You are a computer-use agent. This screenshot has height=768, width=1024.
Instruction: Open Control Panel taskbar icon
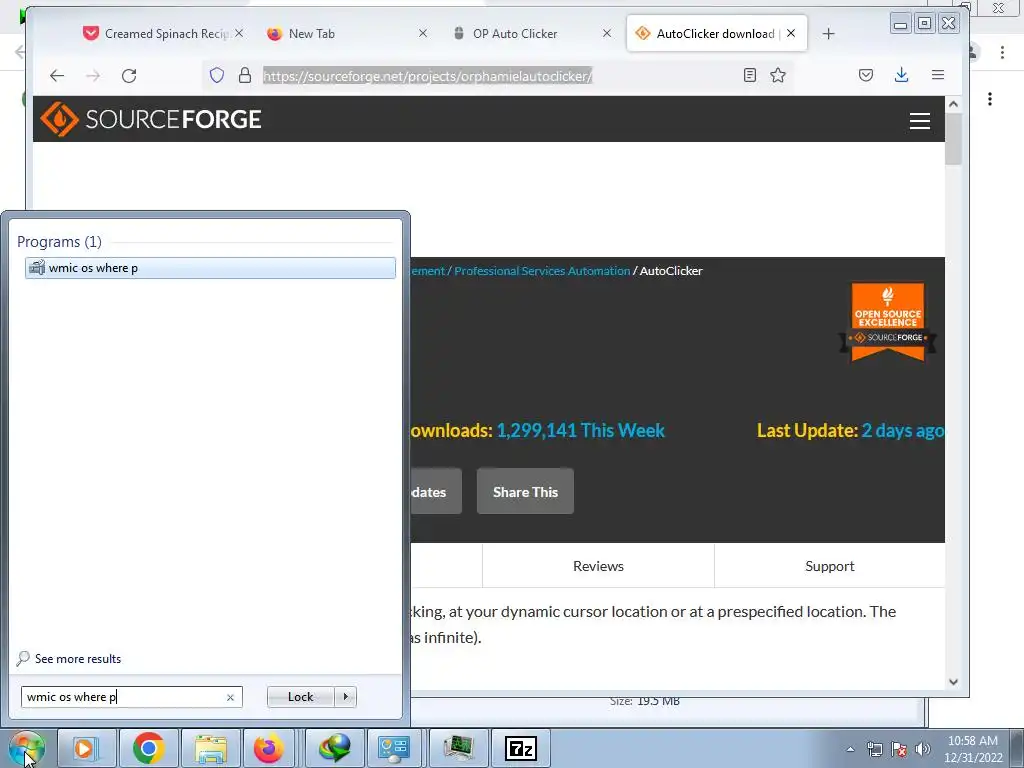pos(394,748)
